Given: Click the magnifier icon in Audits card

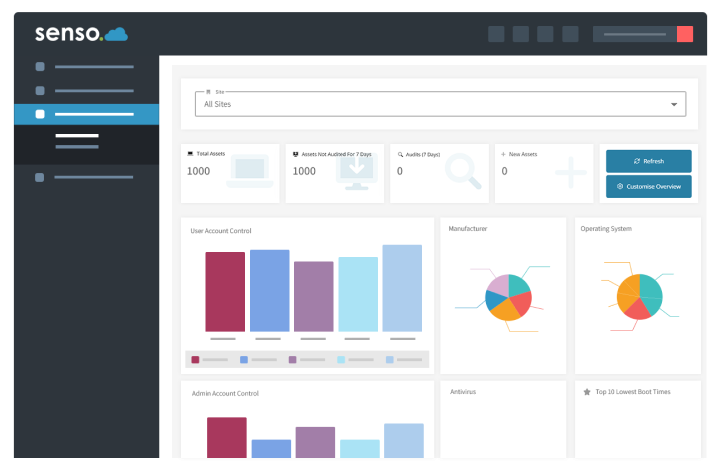Looking at the screenshot, I should tap(463, 171).
